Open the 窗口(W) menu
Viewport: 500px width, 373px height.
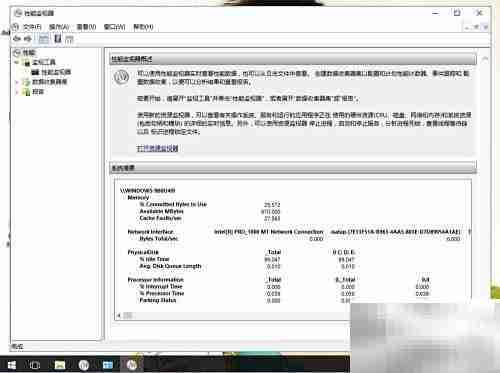pos(114,27)
